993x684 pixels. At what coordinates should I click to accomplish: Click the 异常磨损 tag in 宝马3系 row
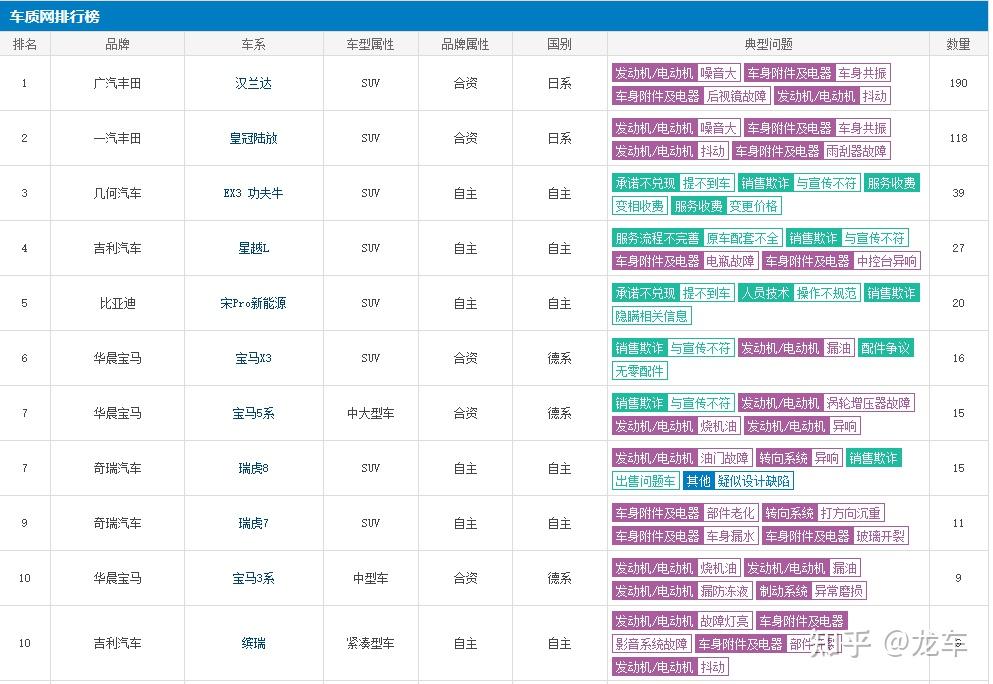point(838,592)
